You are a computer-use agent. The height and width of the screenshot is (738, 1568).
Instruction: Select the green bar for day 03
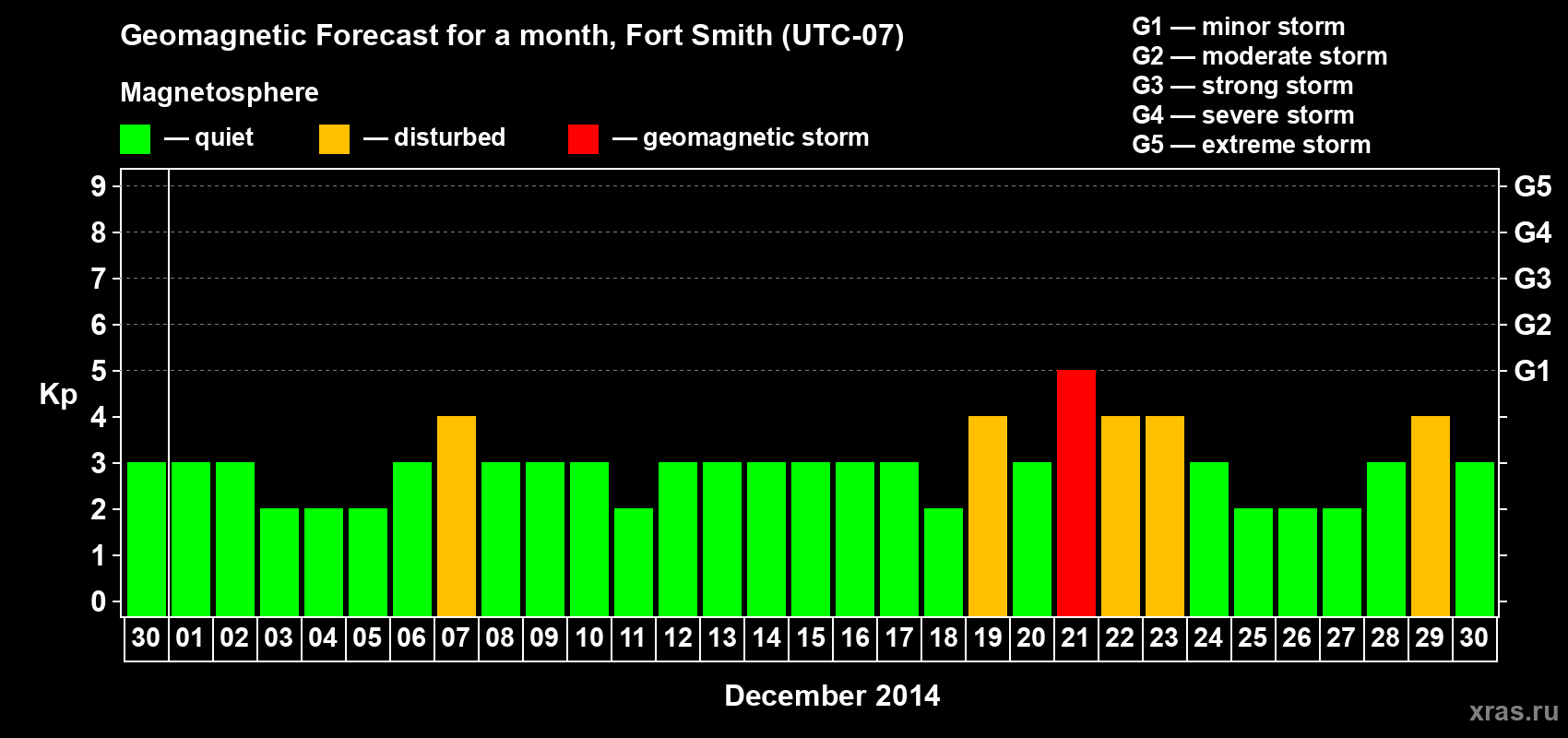279,562
